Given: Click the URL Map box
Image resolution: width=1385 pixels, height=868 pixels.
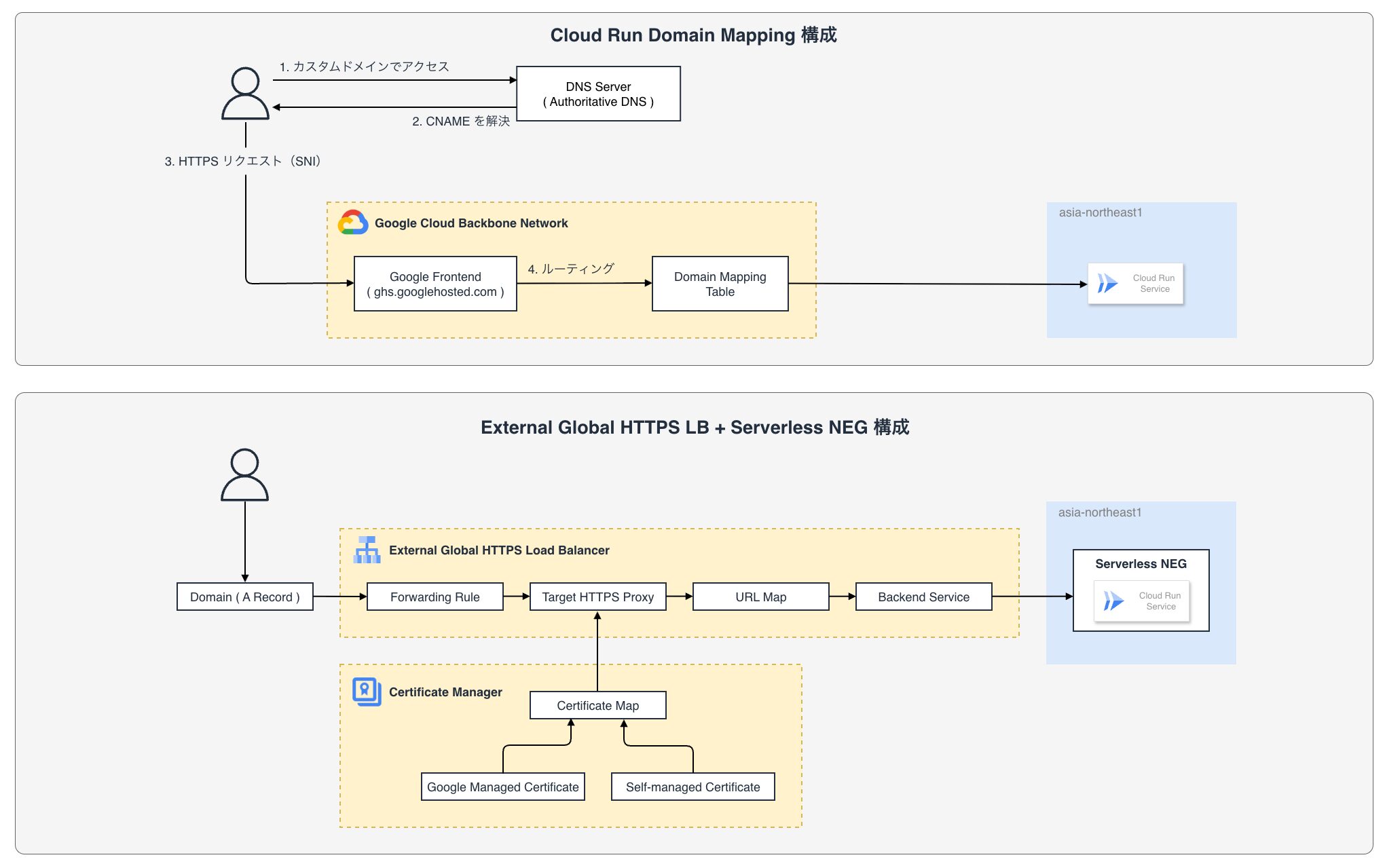Looking at the screenshot, I should click(760, 597).
